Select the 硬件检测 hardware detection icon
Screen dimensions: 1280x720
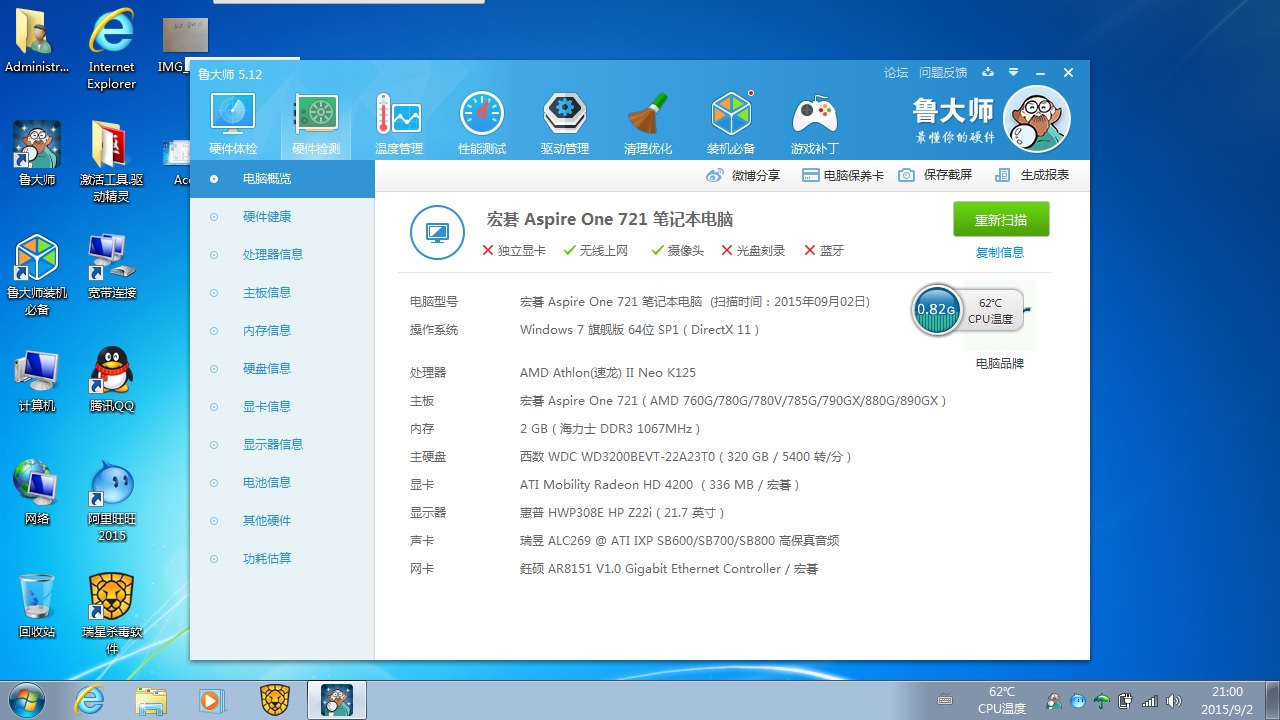(316, 124)
